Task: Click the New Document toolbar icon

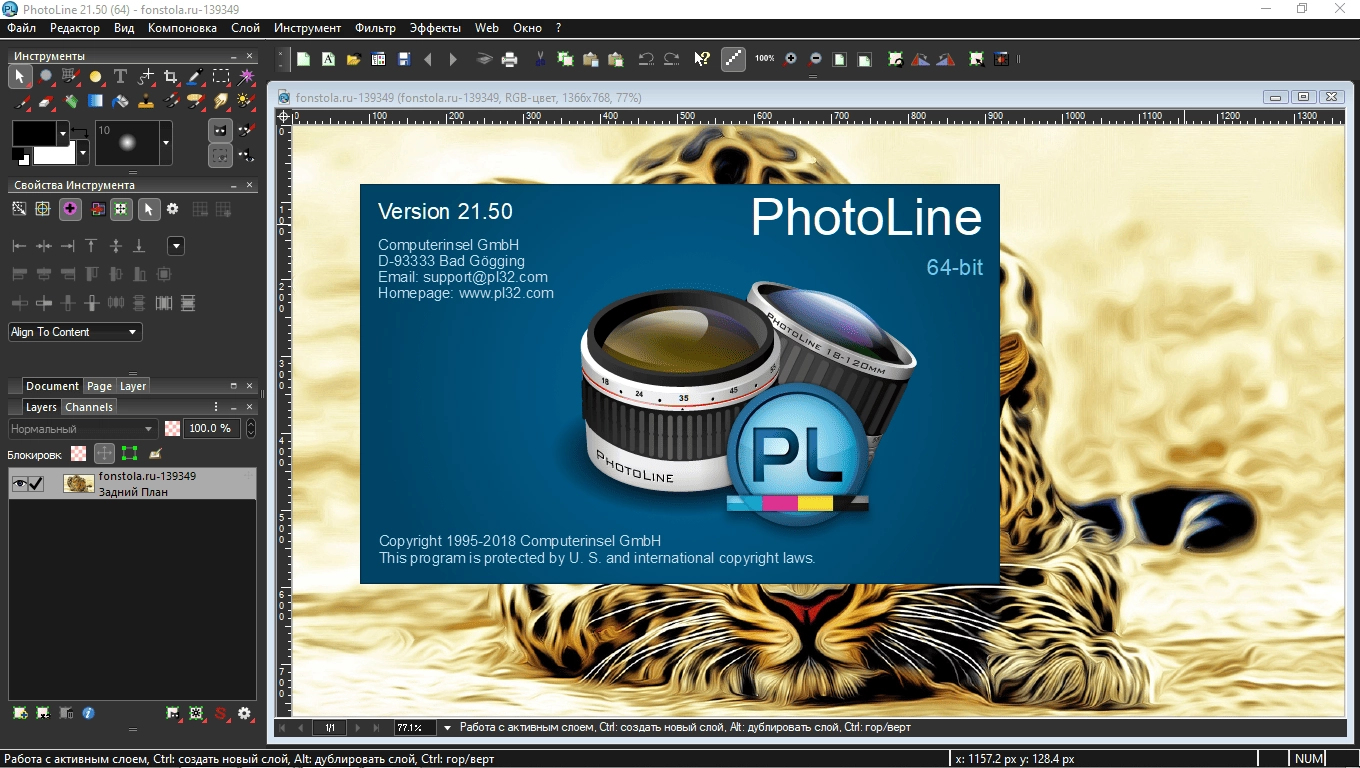Action: click(303, 59)
